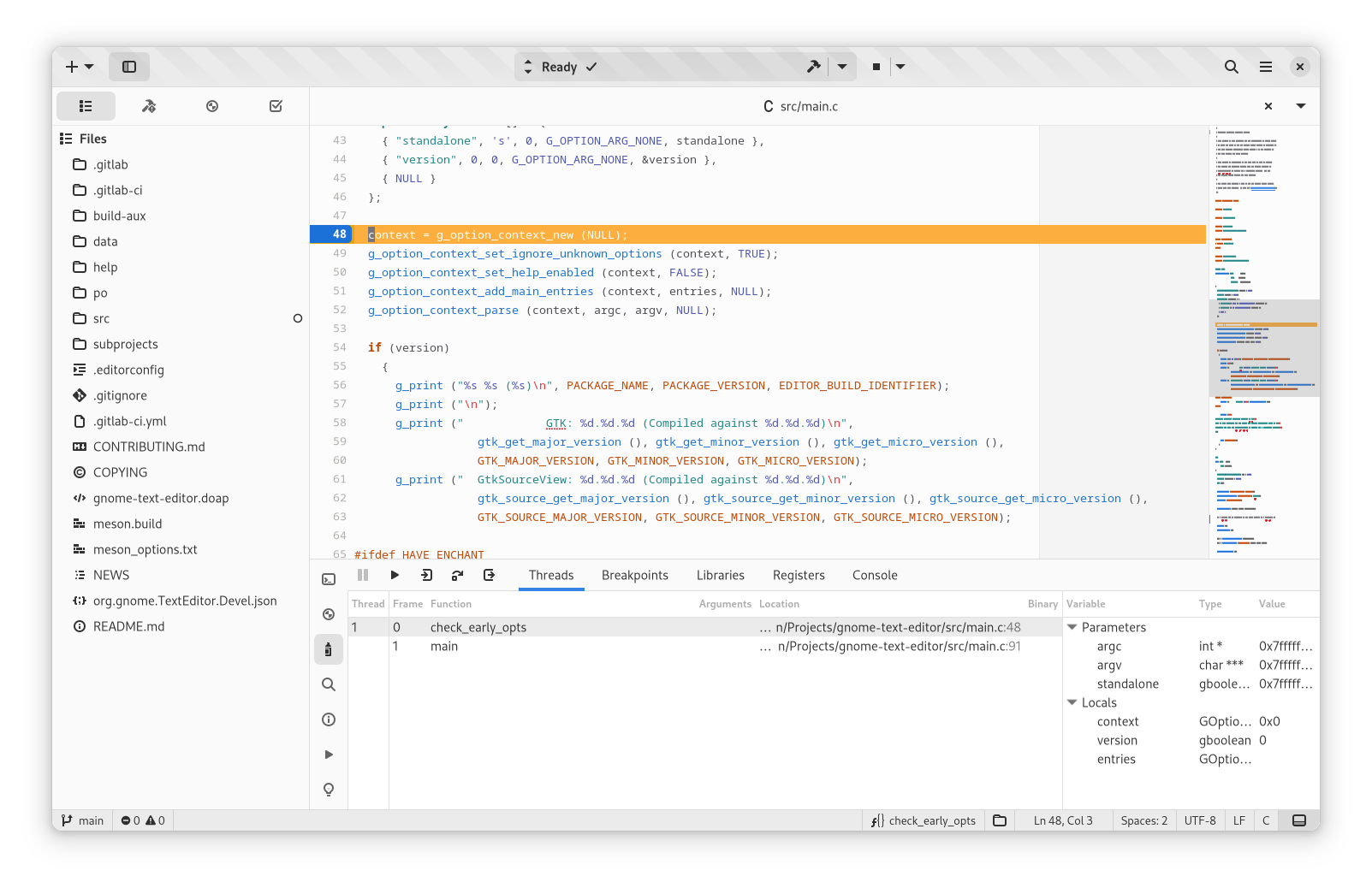Image resolution: width=1372 pixels, height=888 pixels.
Task: Click the code minimap overview slider
Action: point(1263,347)
